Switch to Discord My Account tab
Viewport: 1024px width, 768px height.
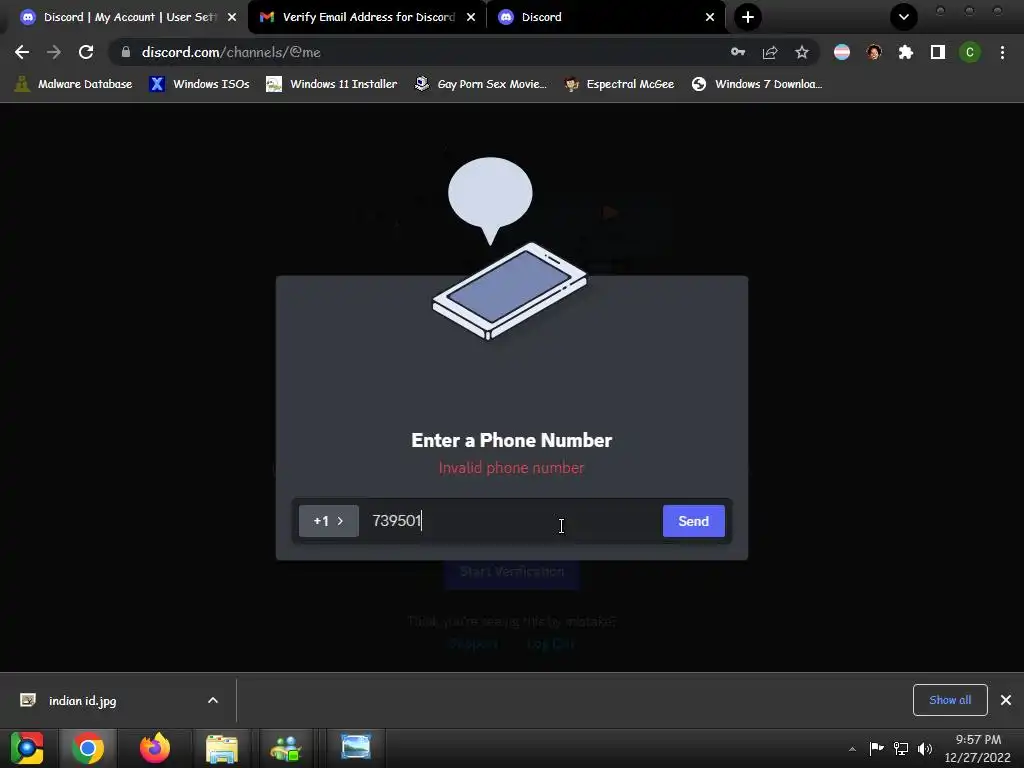(129, 17)
